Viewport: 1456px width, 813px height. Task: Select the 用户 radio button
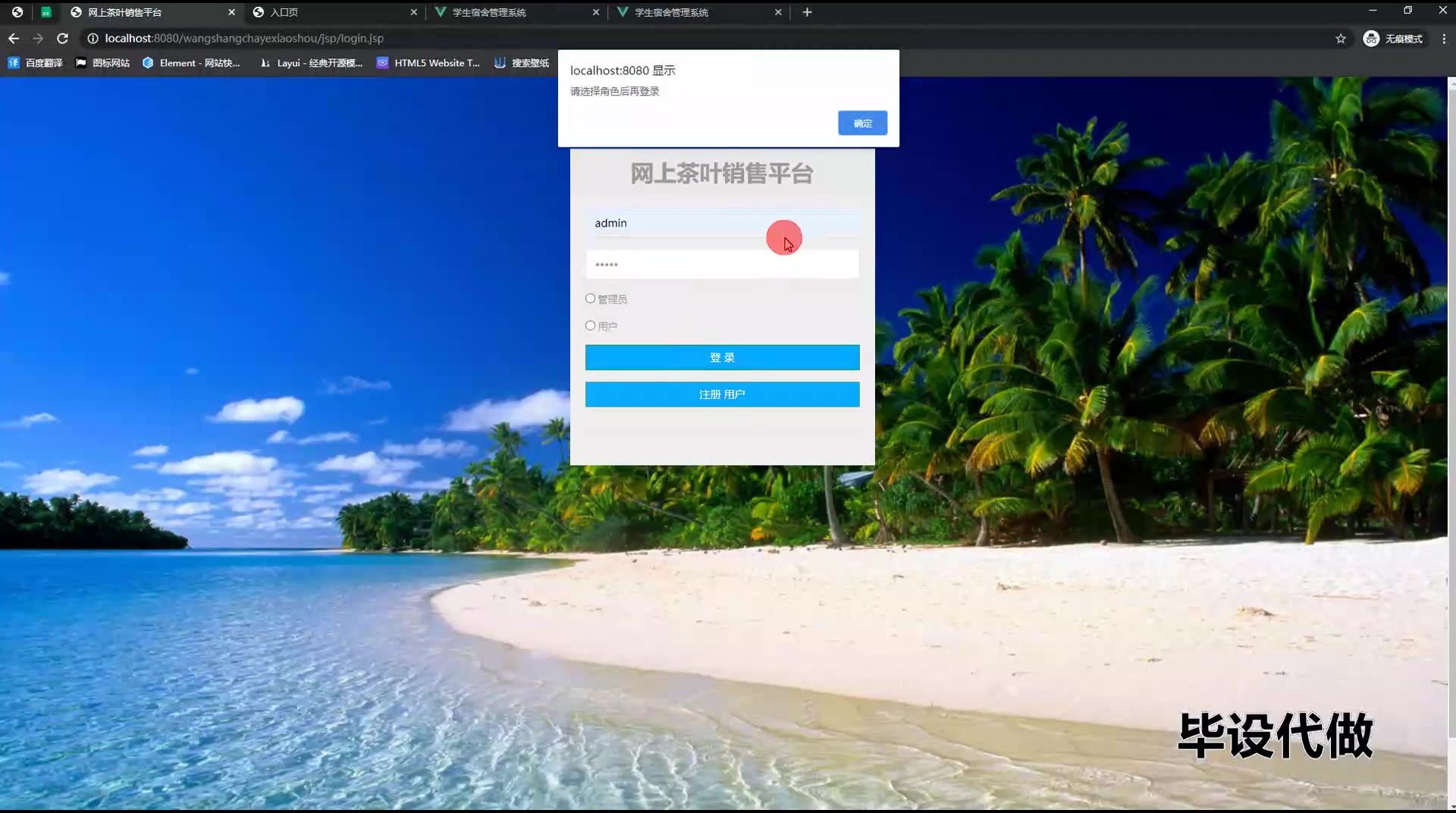pos(590,326)
